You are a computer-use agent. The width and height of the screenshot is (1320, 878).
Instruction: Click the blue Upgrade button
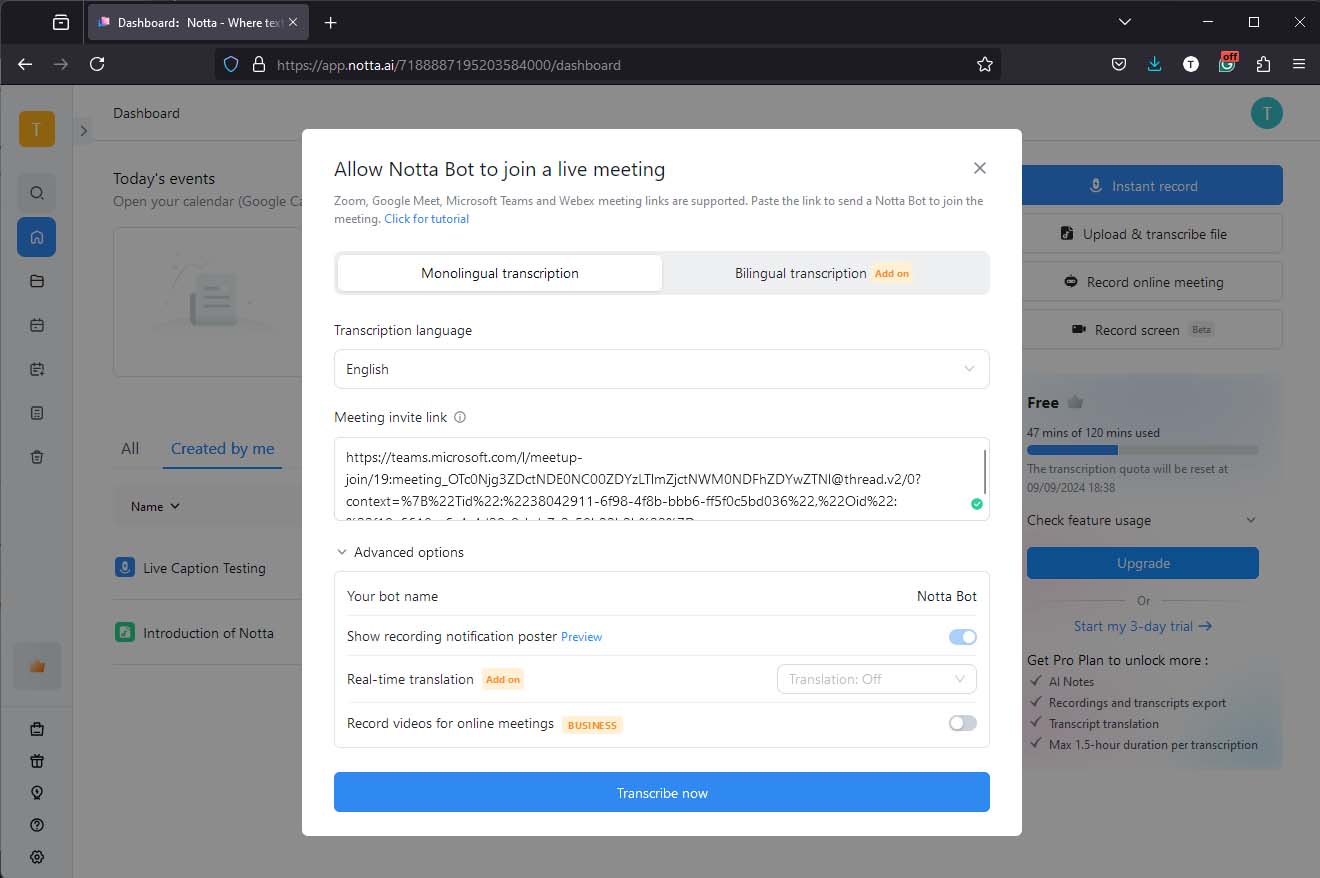pyautogui.click(x=1143, y=563)
